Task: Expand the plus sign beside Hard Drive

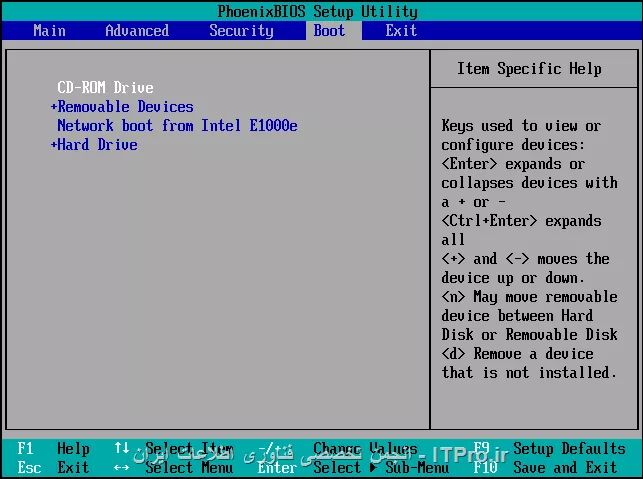Action: pyautogui.click(x=53, y=145)
